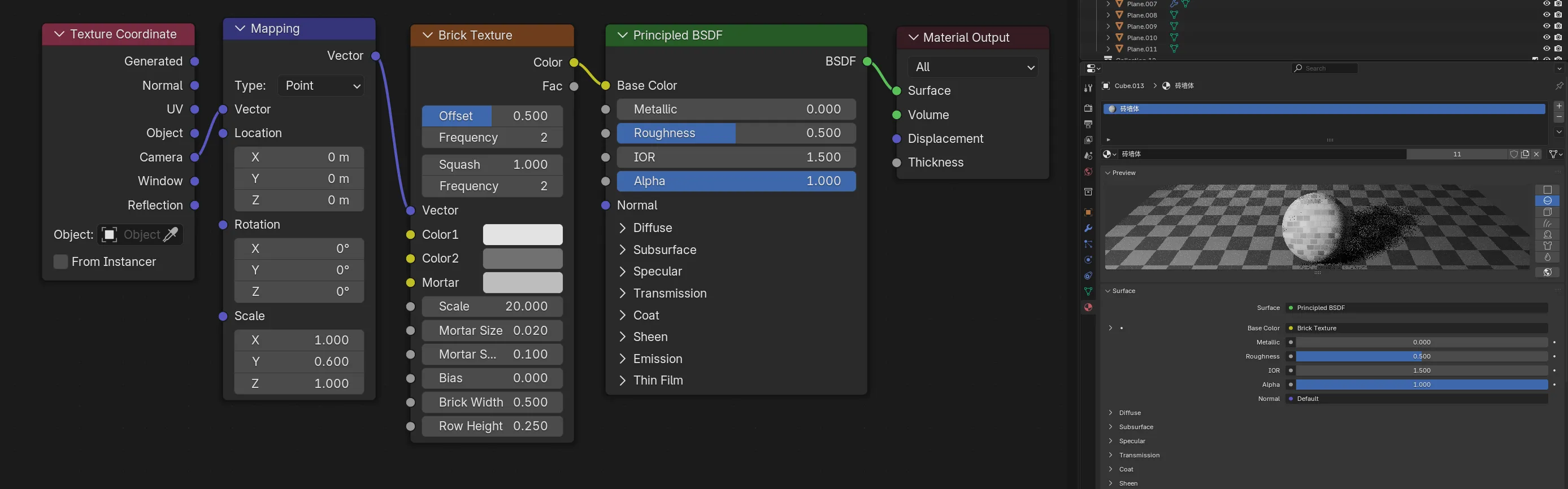The width and height of the screenshot is (1568, 489).
Task: Open the Collection properties tab
Action: coord(1088,191)
